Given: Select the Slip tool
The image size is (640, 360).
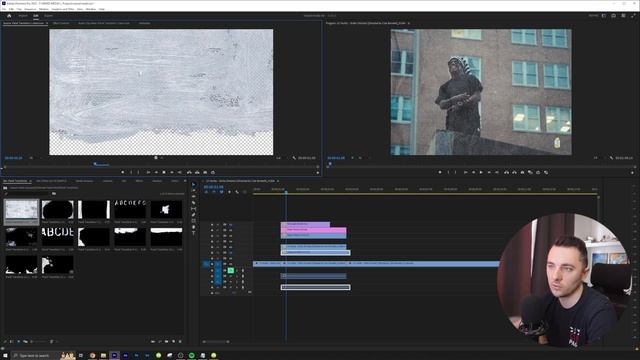Looking at the screenshot, I should tap(193, 209).
